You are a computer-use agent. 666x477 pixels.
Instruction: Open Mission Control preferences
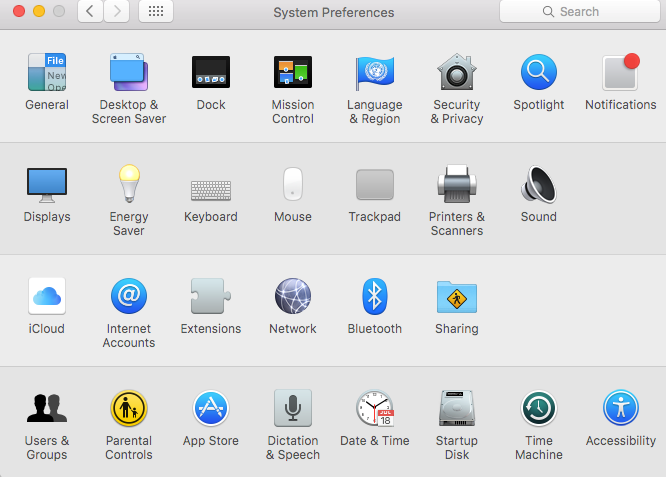pyautogui.click(x=293, y=72)
